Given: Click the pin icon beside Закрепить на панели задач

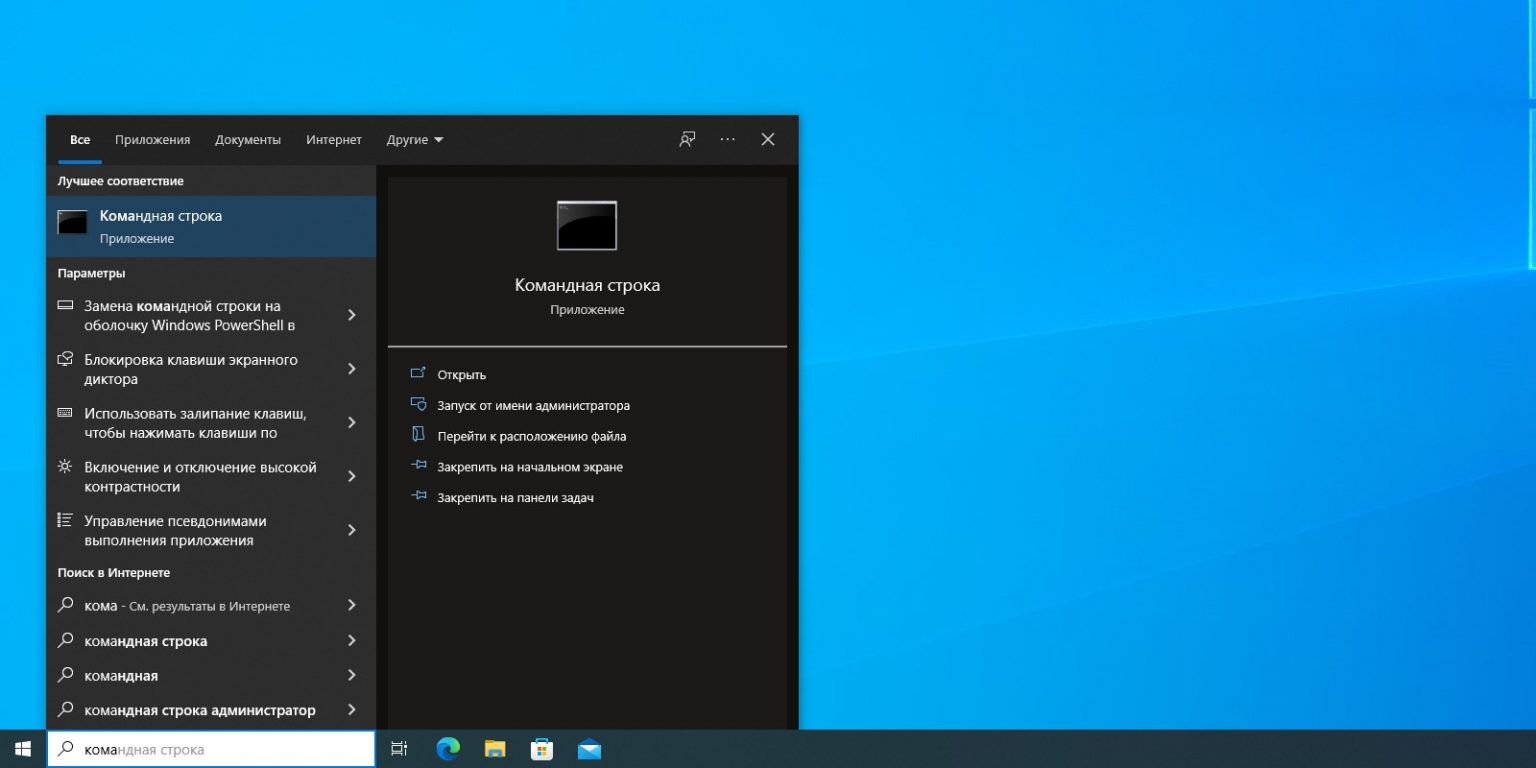Looking at the screenshot, I should click(418, 497).
